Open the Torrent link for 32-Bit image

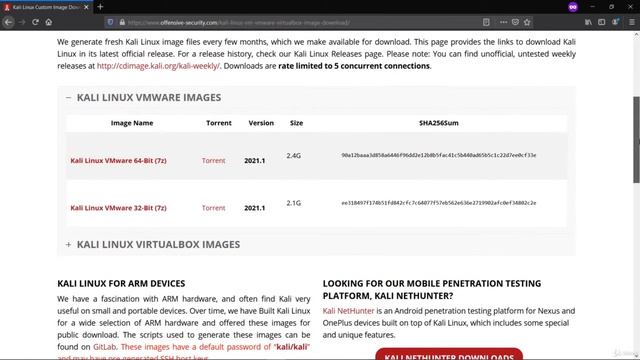tap(213, 208)
